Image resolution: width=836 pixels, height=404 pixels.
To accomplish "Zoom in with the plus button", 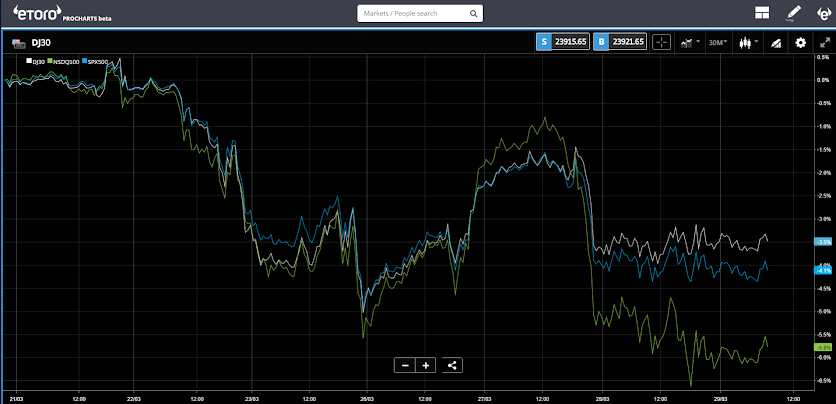I will pyautogui.click(x=425, y=365).
